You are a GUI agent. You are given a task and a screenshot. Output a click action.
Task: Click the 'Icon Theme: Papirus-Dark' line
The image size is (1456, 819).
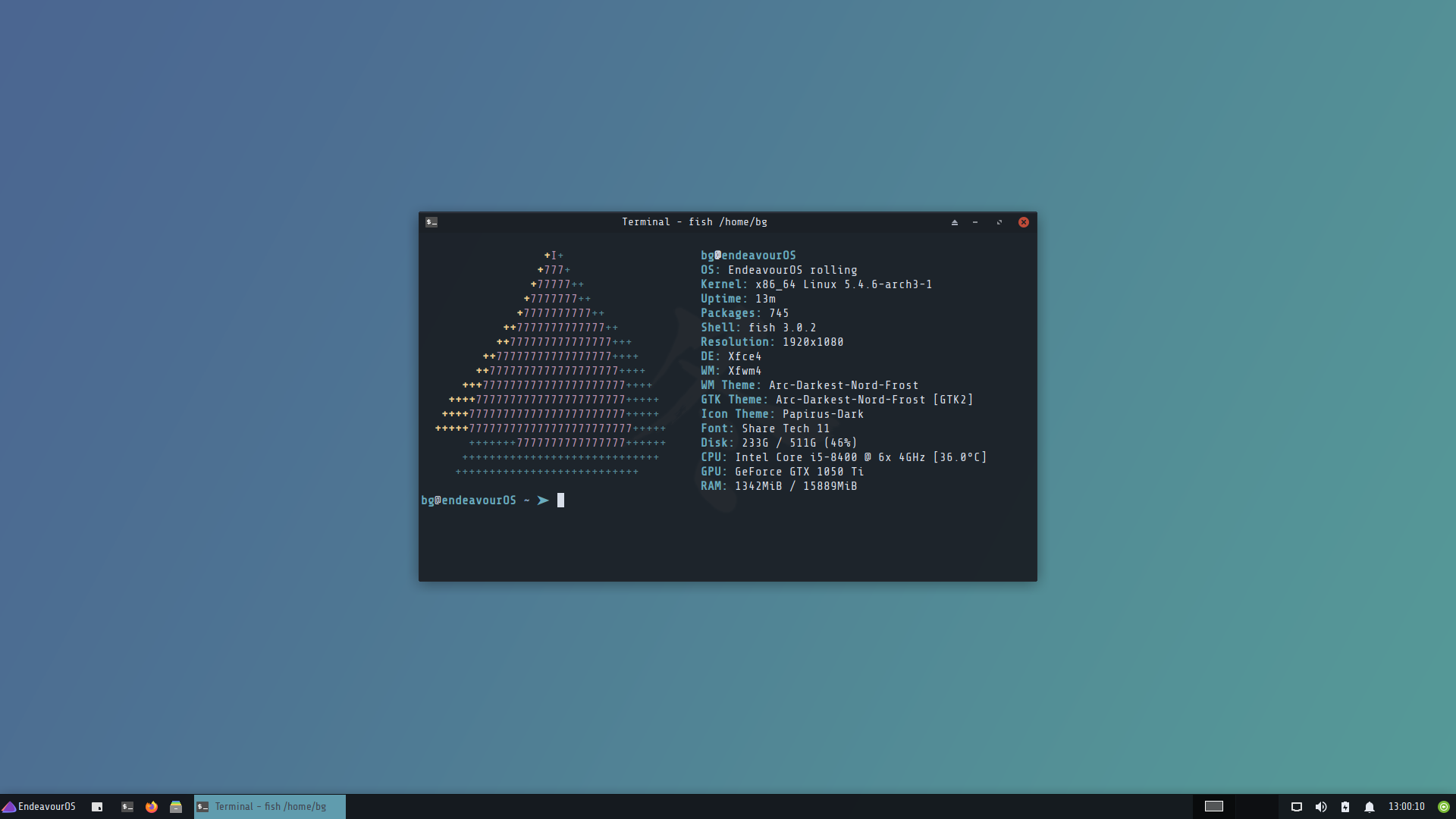point(783,414)
